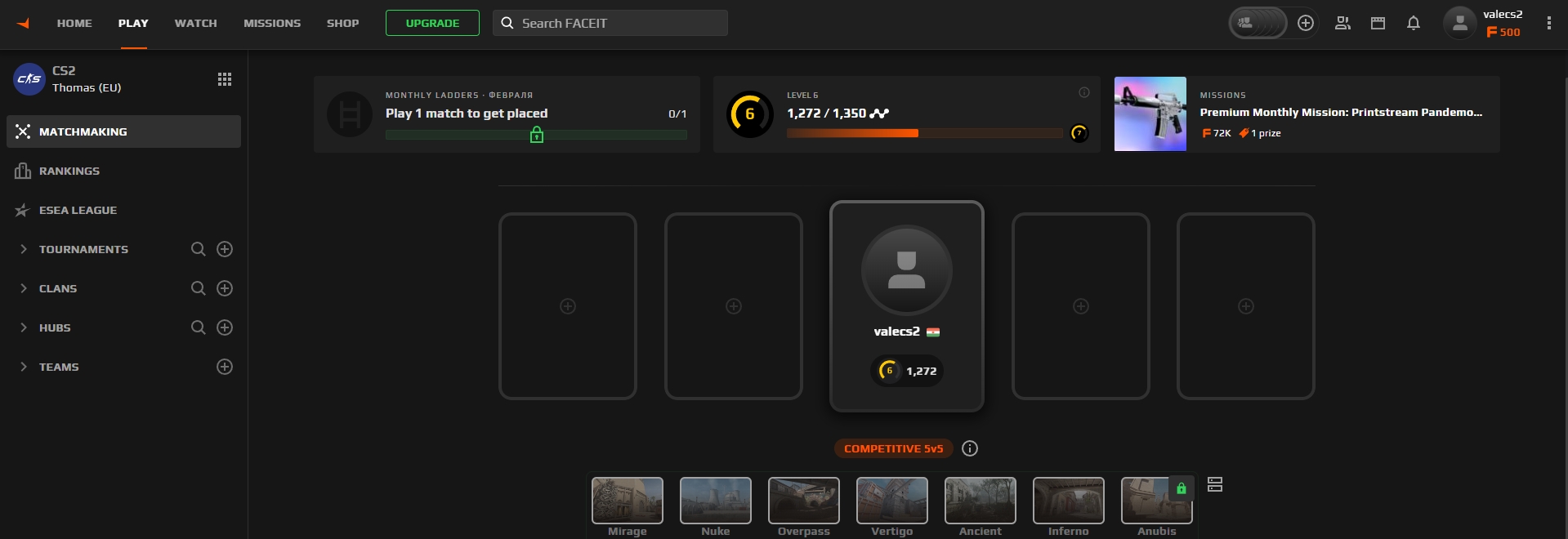This screenshot has width=1568, height=539.
Task: Click the FACEIT logo icon
Action: point(24,23)
